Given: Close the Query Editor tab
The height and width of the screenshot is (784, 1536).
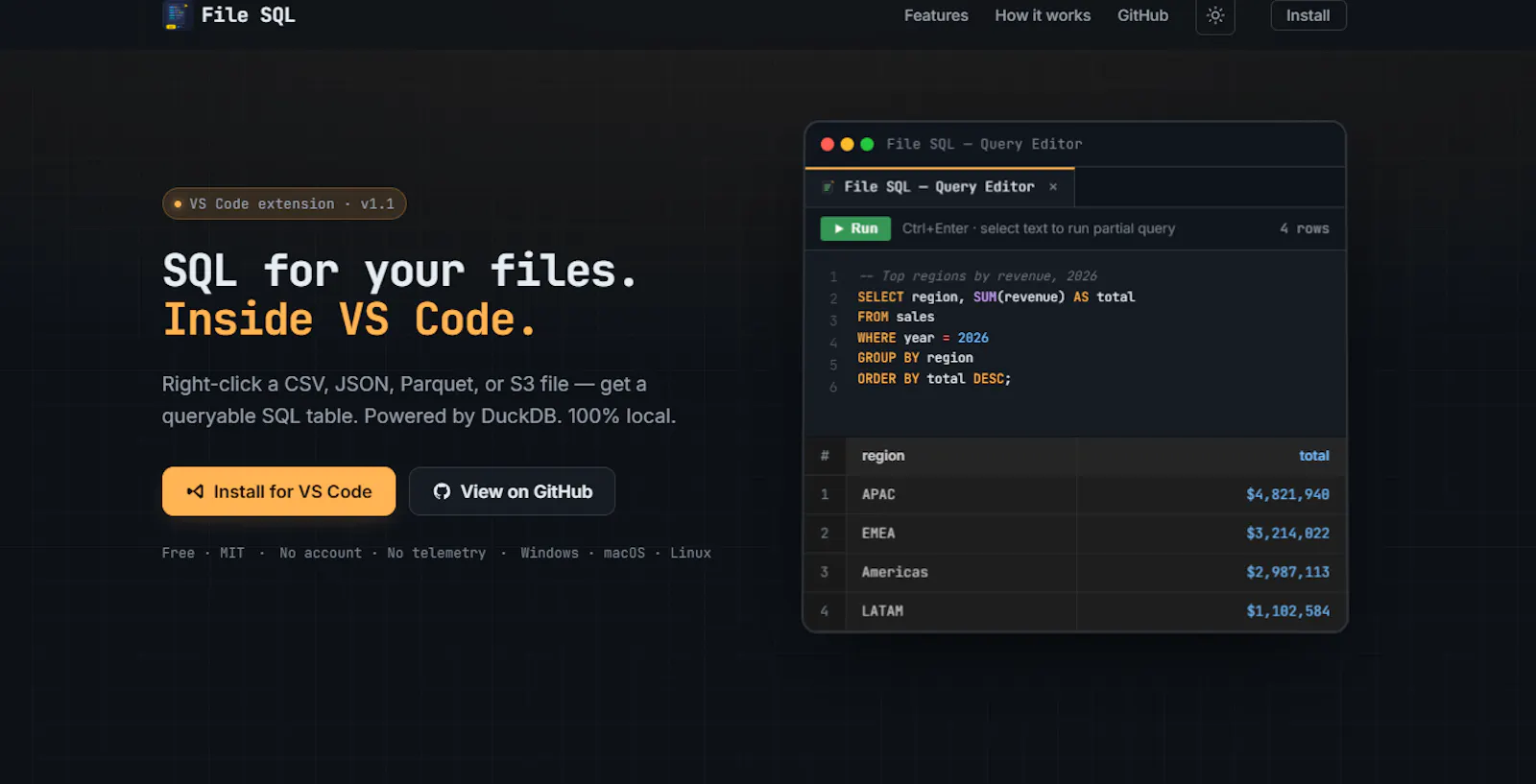Looking at the screenshot, I should [1053, 187].
